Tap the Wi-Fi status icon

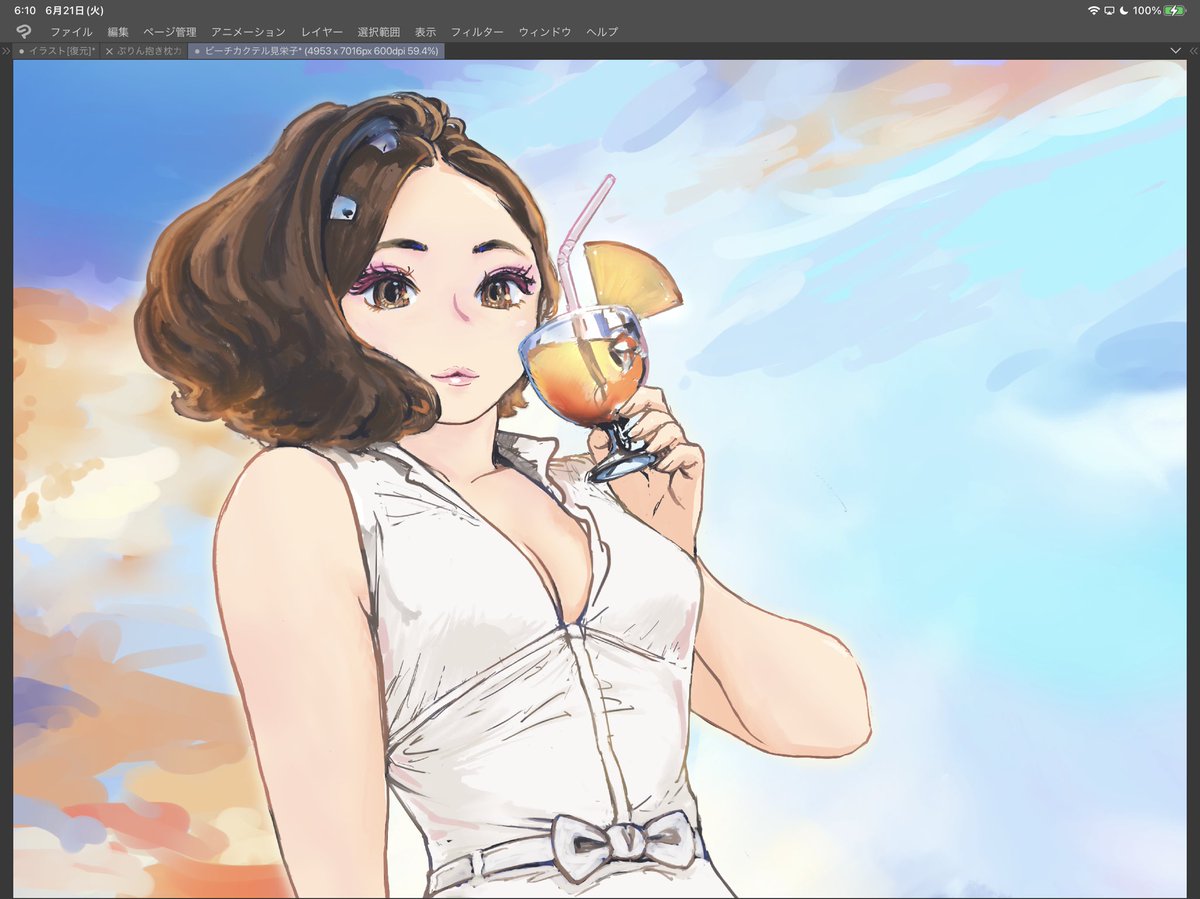pos(1094,10)
